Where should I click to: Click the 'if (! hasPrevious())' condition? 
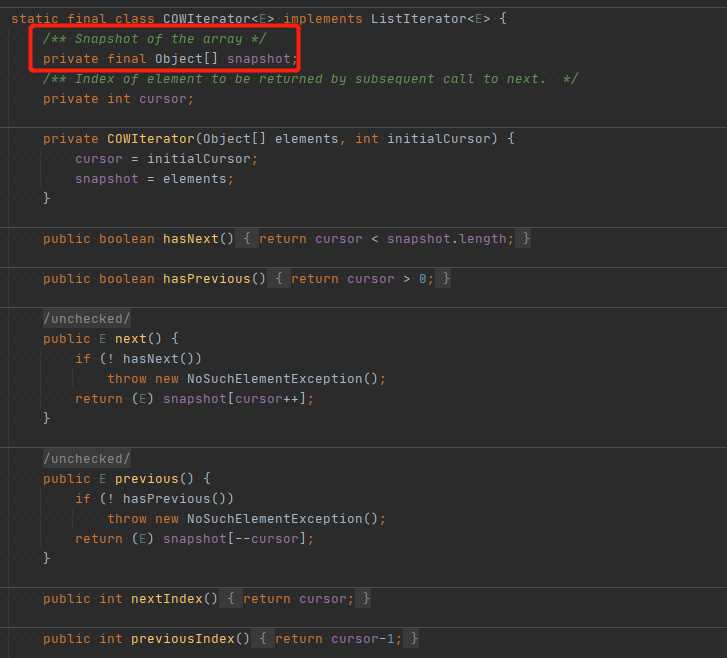154,498
